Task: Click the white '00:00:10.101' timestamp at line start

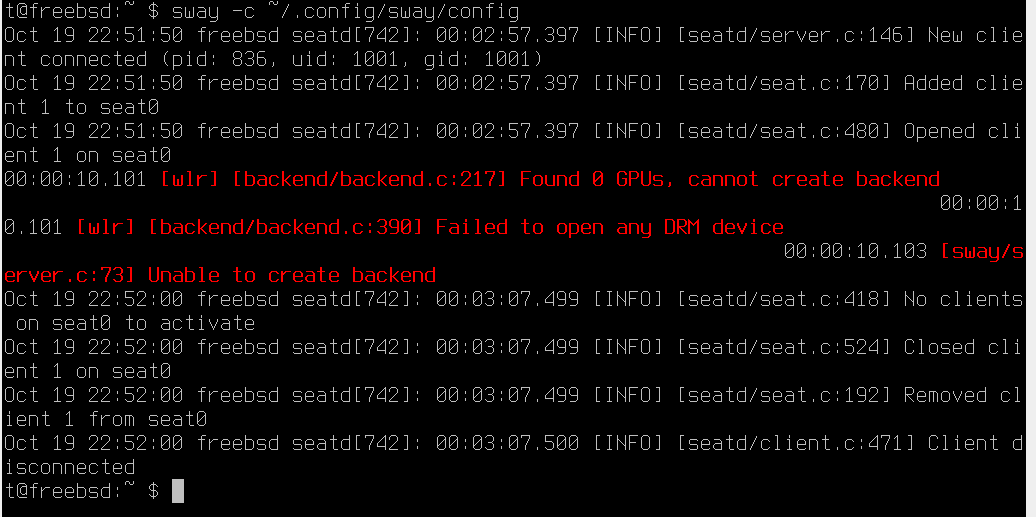Action: (x=76, y=179)
